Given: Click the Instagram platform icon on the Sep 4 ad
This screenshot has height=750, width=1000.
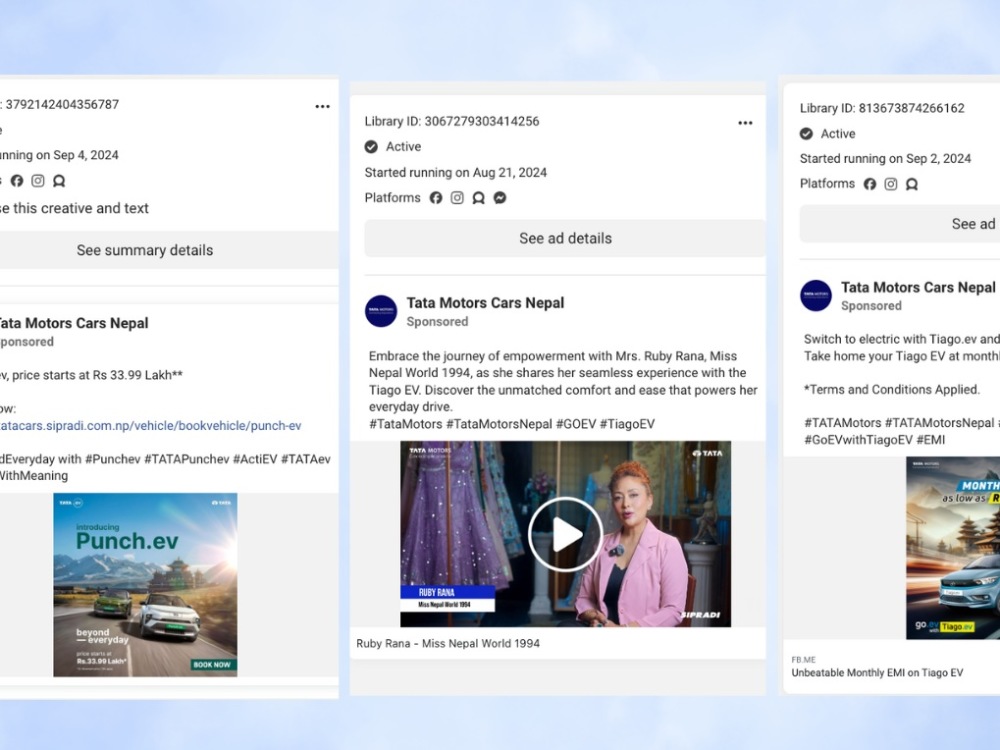Looking at the screenshot, I should (38, 181).
